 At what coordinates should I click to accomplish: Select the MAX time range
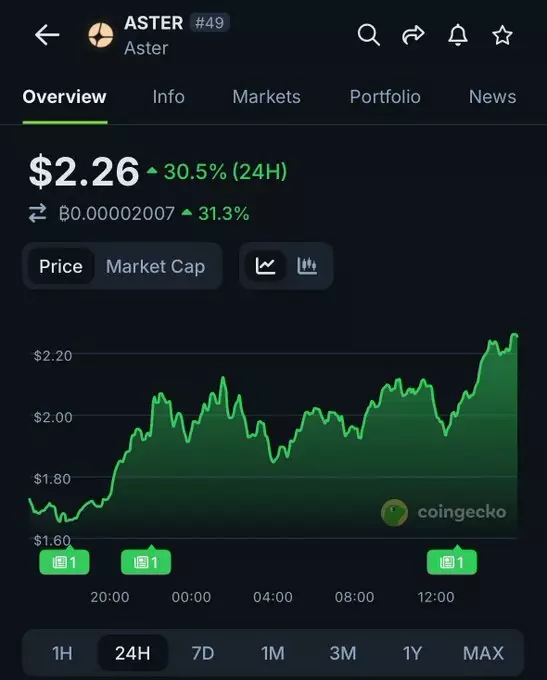(483, 653)
